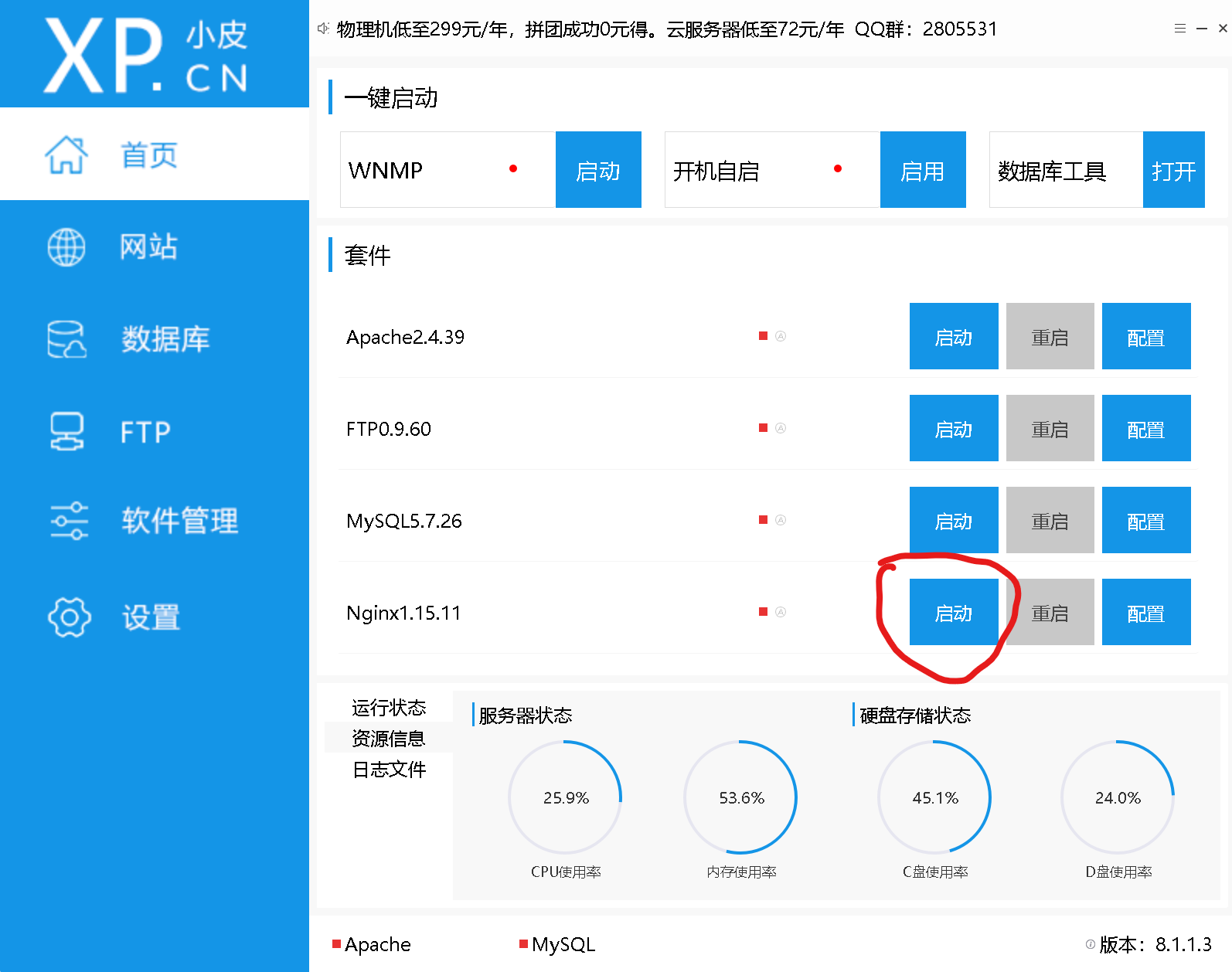Click the small circled icon in Apache2.4.39 row

(781, 336)
